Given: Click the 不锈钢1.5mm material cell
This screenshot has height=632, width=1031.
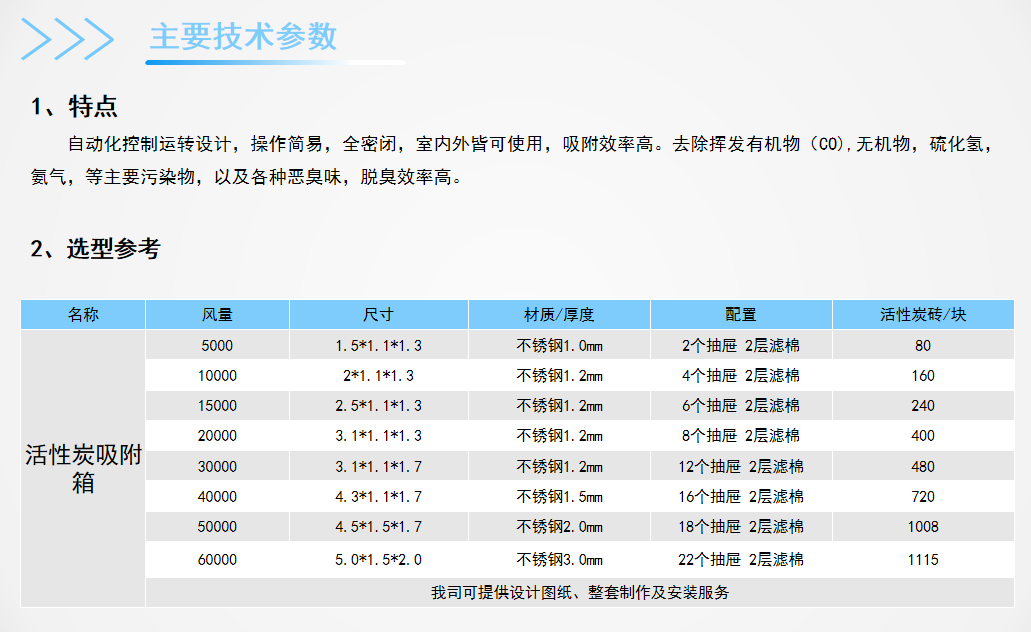Looking at the screenshot, I should pos(559,497).
